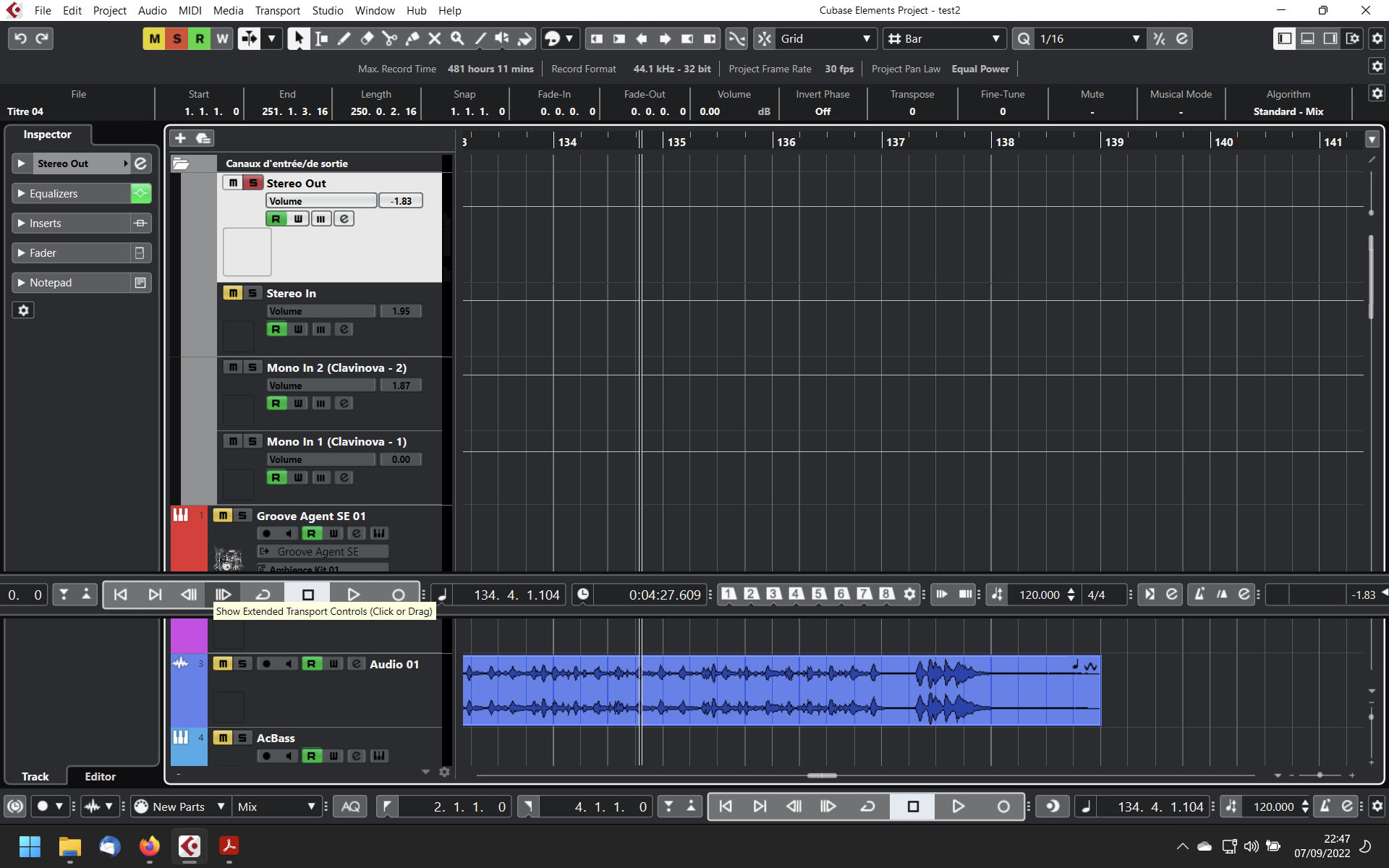1389x868 pixels.
Task: Open the Transport menu
Action: pos(277,10)
